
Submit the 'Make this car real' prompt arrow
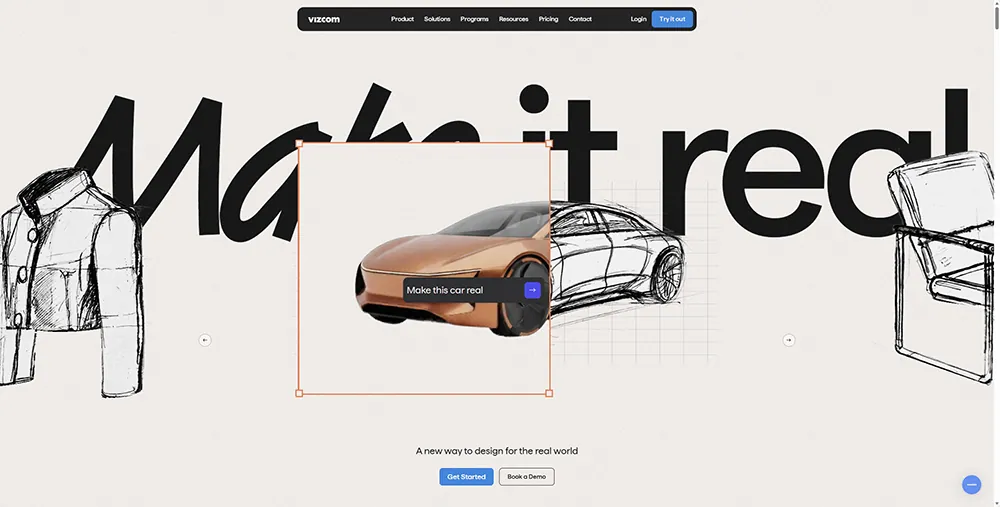pyautogui.click(x=533, y=290)
